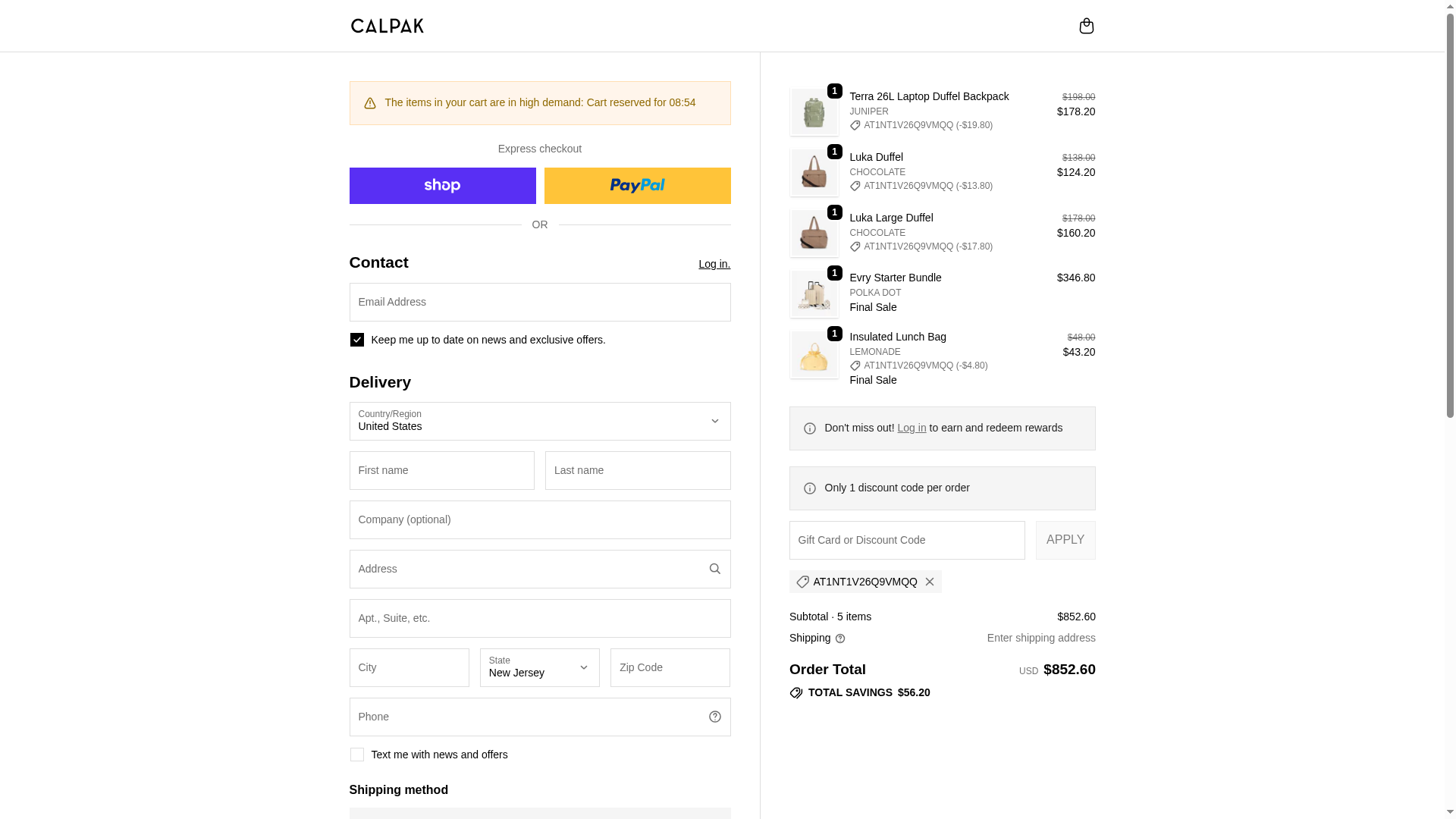
Task: Click the address search magnifier icon
Action: (x=714, y=569)
